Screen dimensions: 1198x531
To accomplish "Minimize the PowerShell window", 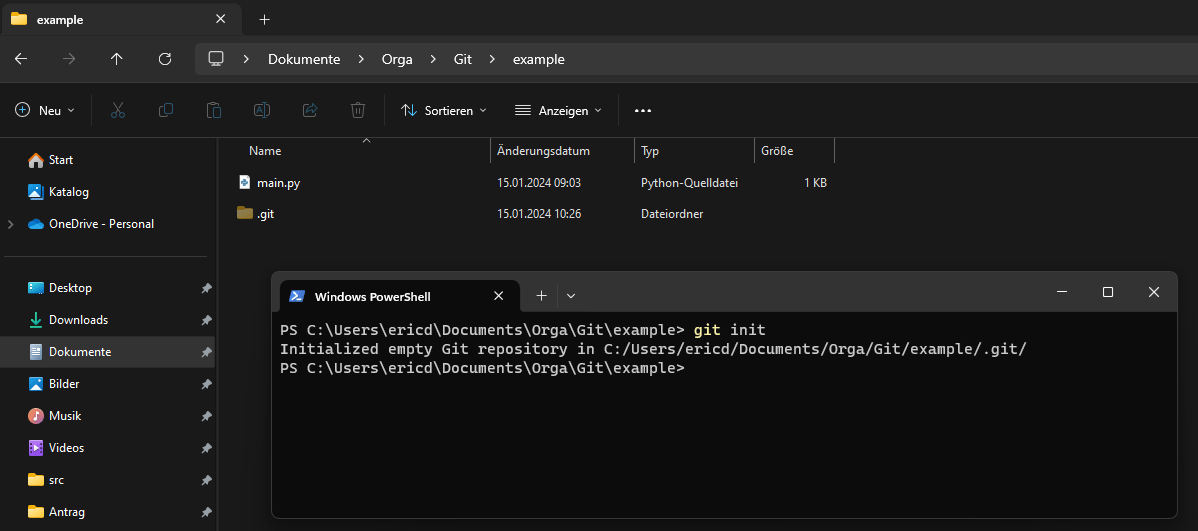I will (x=1061, y=292).
